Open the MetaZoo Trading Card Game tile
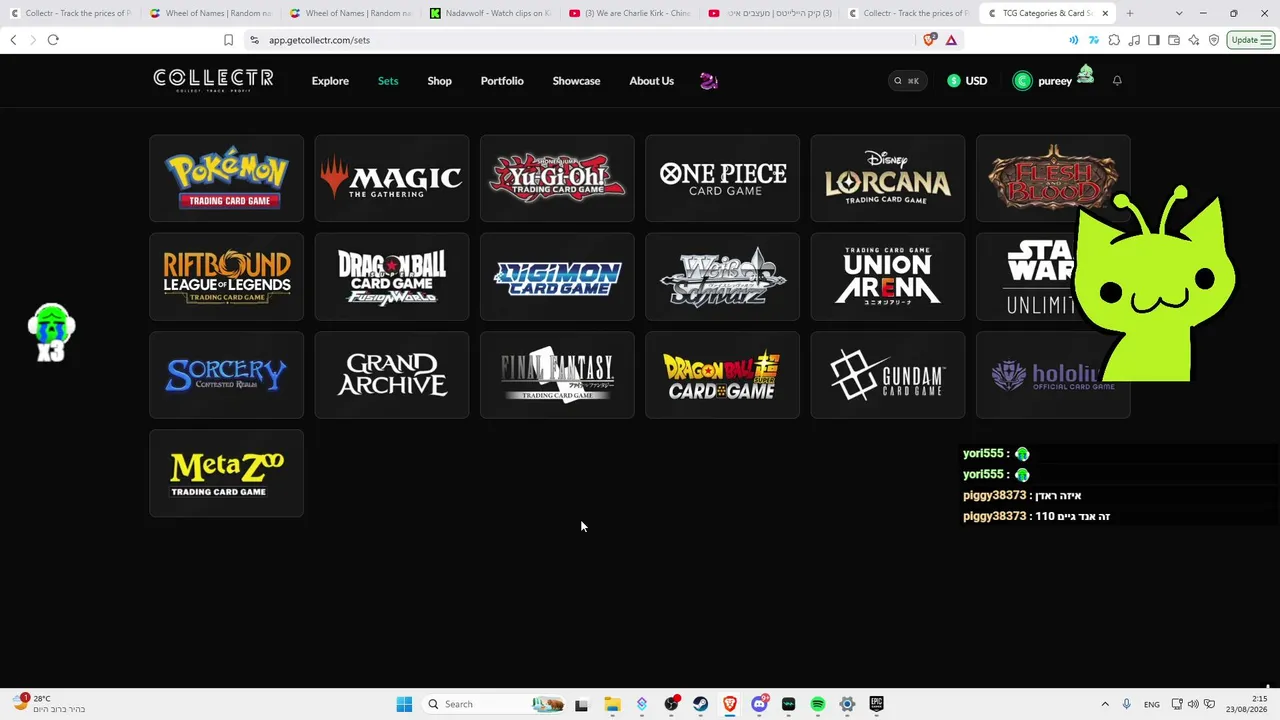Viewport: 1280px width, 720px height. click(x=226, y=473)
